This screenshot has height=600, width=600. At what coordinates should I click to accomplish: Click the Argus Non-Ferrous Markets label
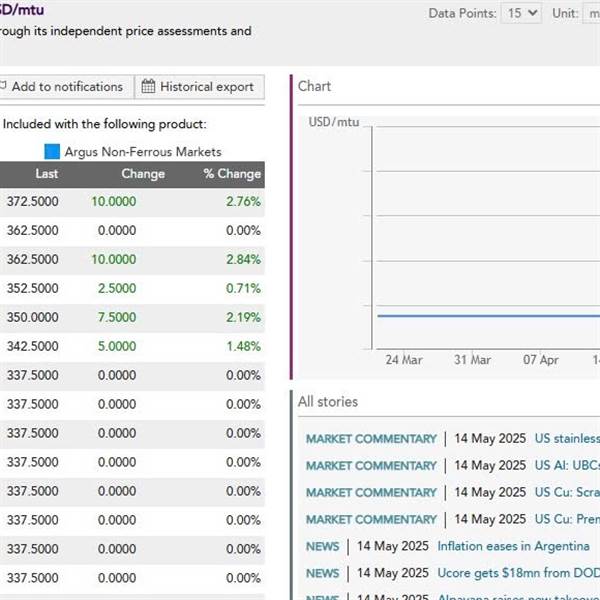click(x=143, y=152)
